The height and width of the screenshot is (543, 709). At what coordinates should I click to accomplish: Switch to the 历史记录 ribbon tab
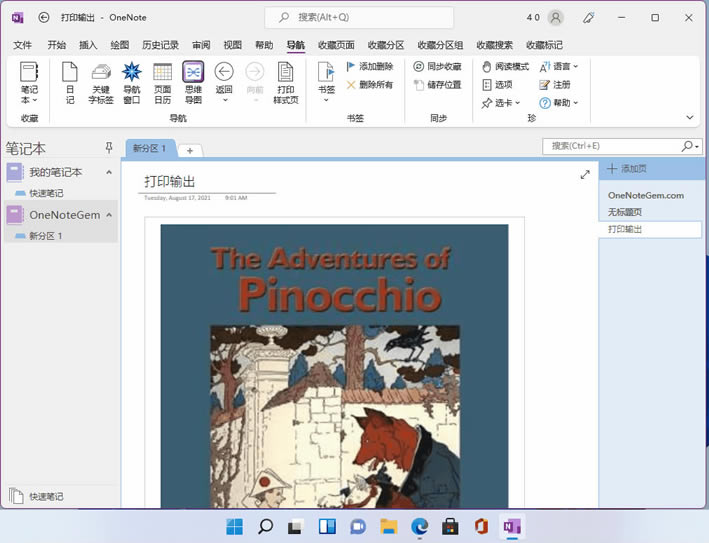(x=160, y=45)
